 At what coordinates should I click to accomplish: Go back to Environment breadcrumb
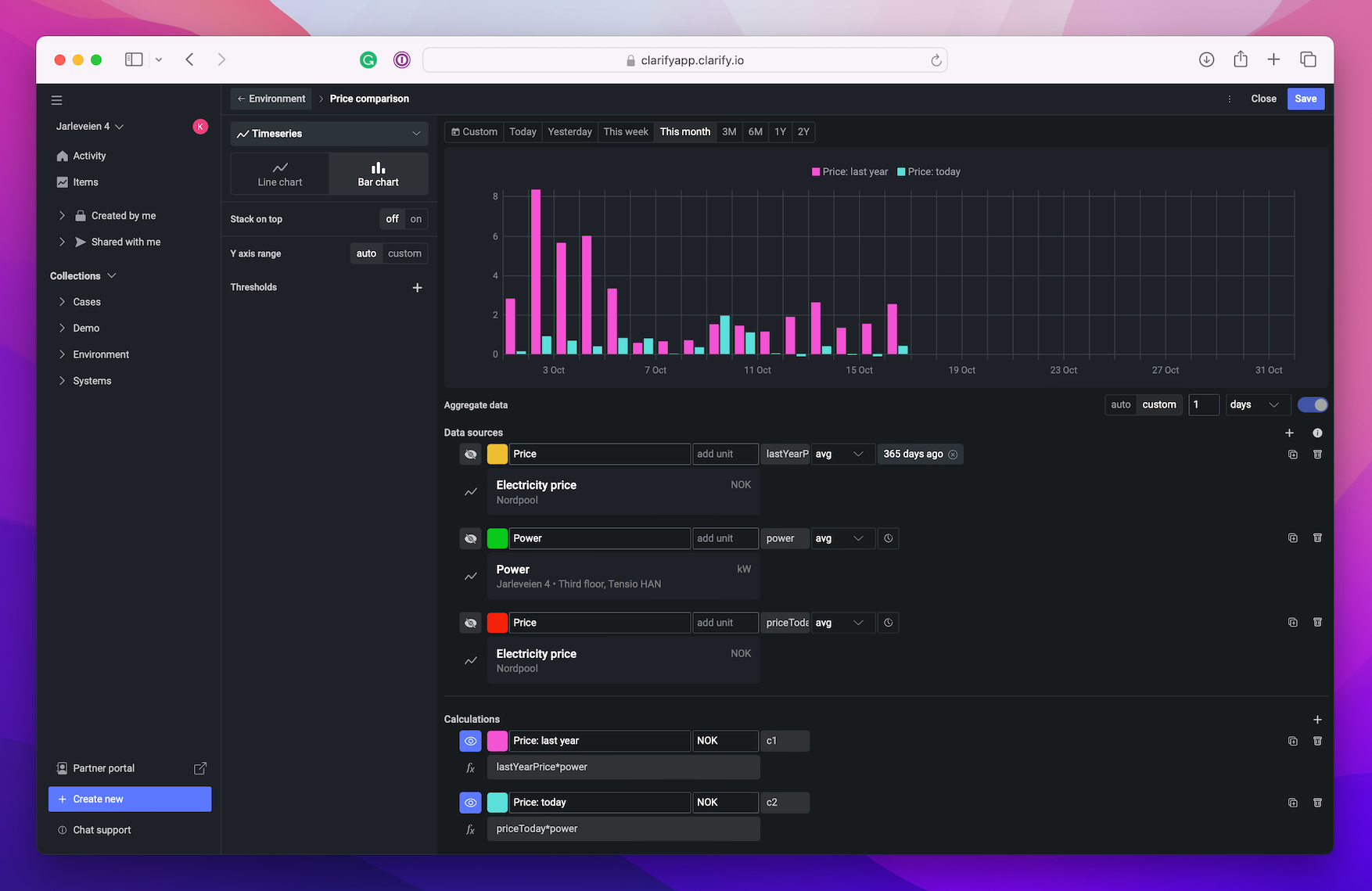click(x=271, y=99)
